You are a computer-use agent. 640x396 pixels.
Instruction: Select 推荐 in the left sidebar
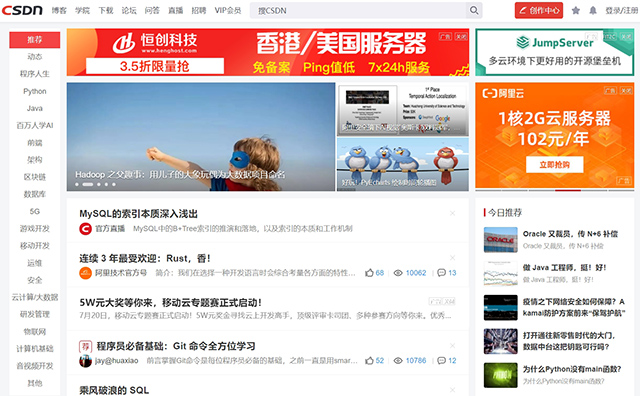point(35,40)
